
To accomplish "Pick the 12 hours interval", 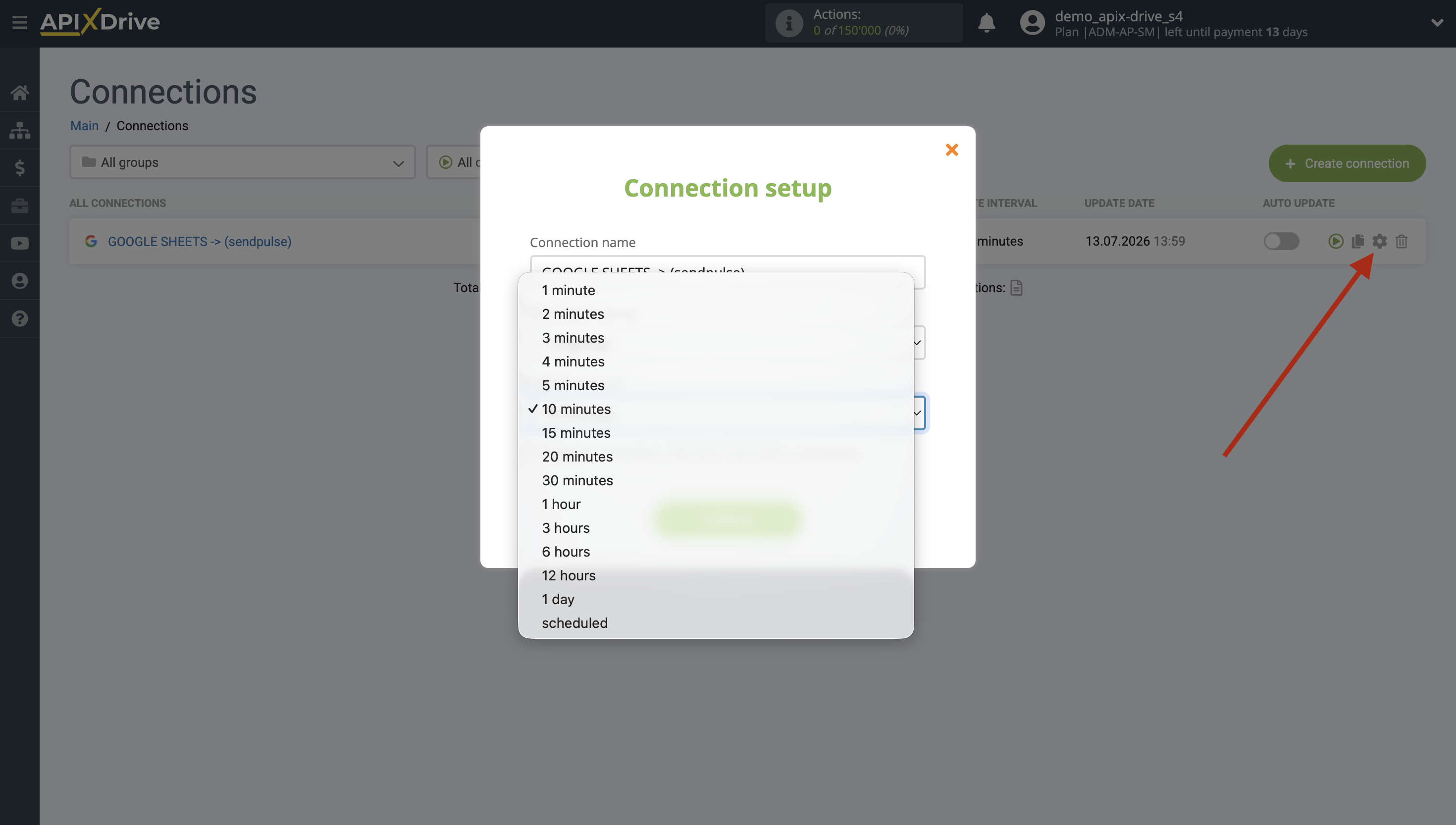I will pyautogui.click(x=716, y=576).
